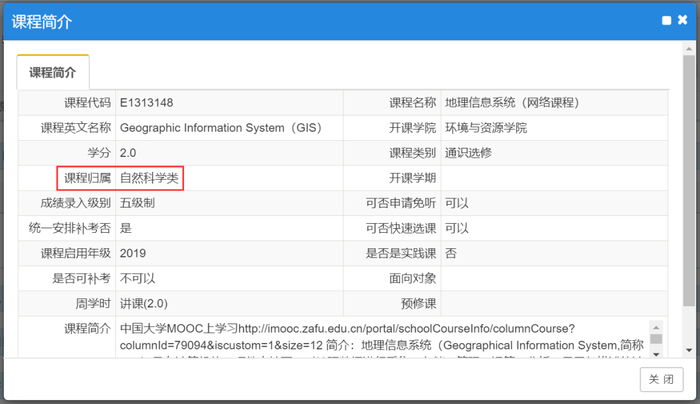Click the 关闭 button
This screenshot has width=700, height=404.
tap(661, 379)
